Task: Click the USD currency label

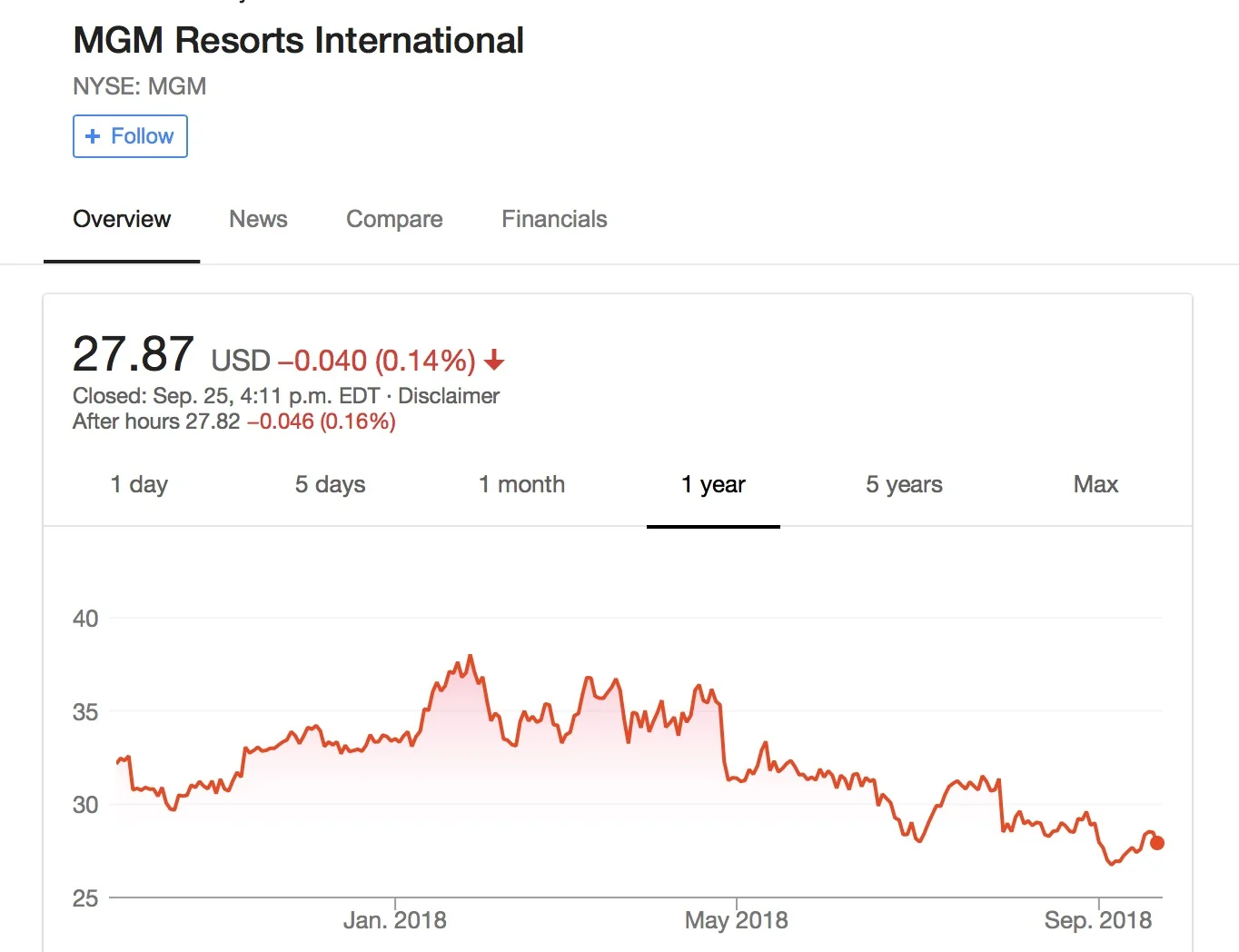Action: (x=241, y=361)
